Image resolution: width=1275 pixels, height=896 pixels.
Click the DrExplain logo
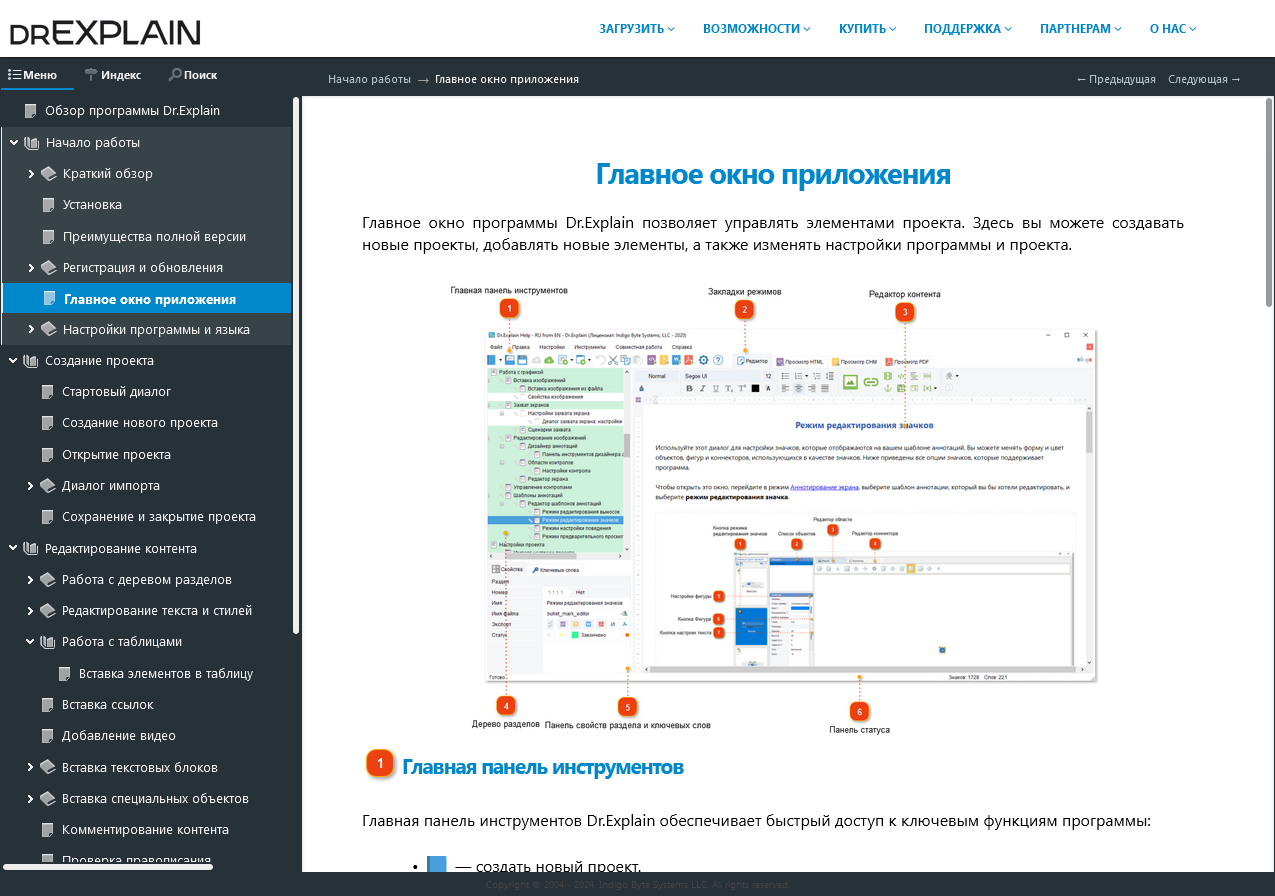(105, 32)
